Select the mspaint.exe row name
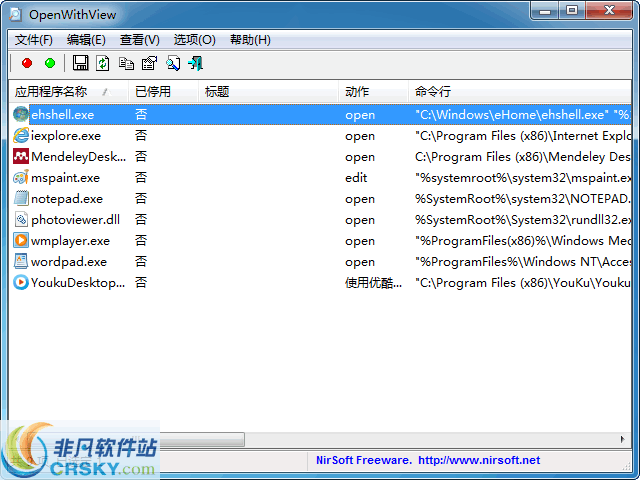The image size is (640, 480). coord(65,178)
